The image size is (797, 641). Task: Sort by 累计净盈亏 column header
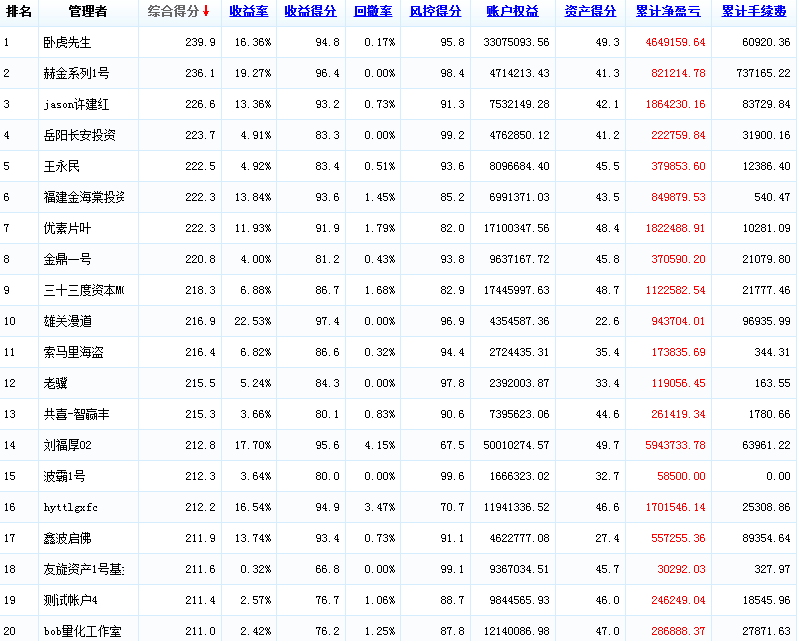pos(669,12)
